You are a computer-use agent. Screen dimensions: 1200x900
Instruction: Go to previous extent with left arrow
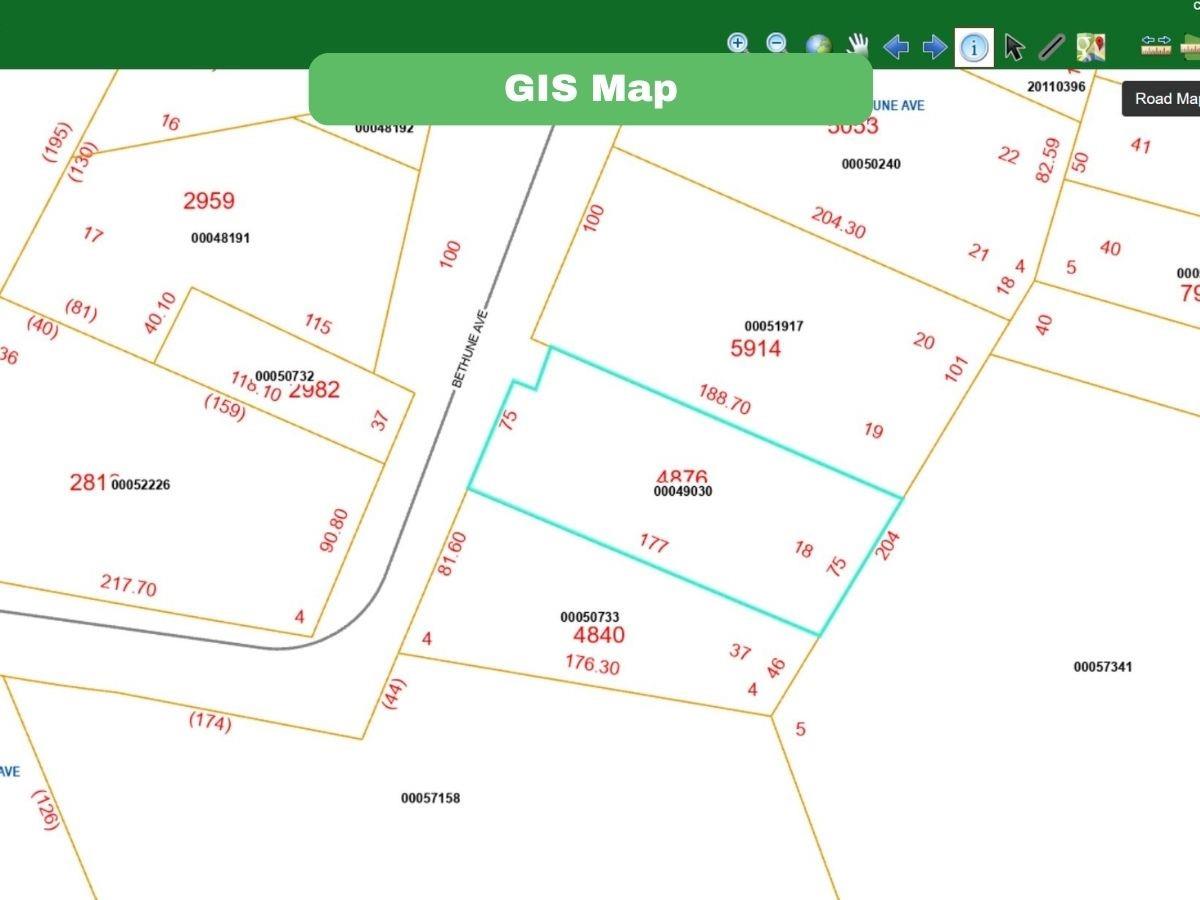click(x=896, y=47)
